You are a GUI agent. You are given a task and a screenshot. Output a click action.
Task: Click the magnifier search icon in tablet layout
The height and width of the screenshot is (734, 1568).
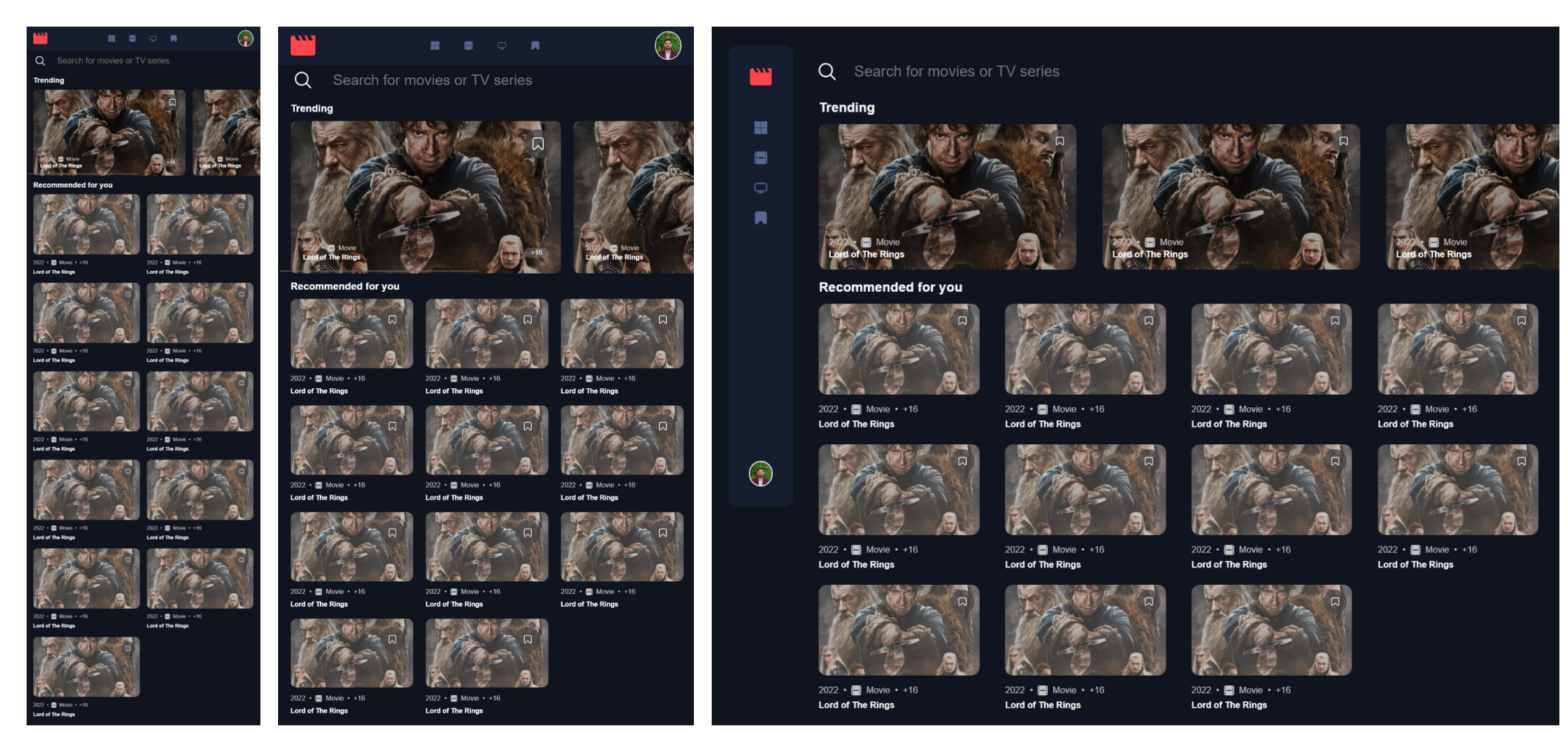tap(303, 80)
